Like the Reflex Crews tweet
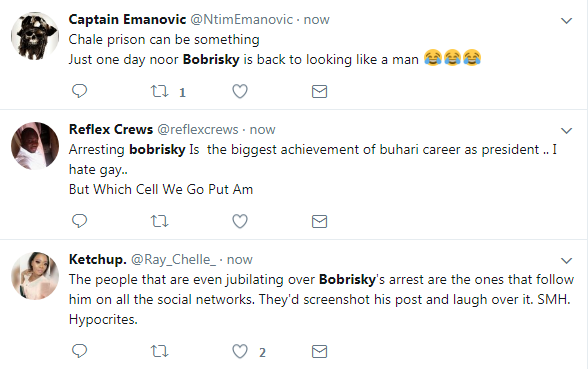The width and height of the screenshot is (588, 369). click(240, 221)
